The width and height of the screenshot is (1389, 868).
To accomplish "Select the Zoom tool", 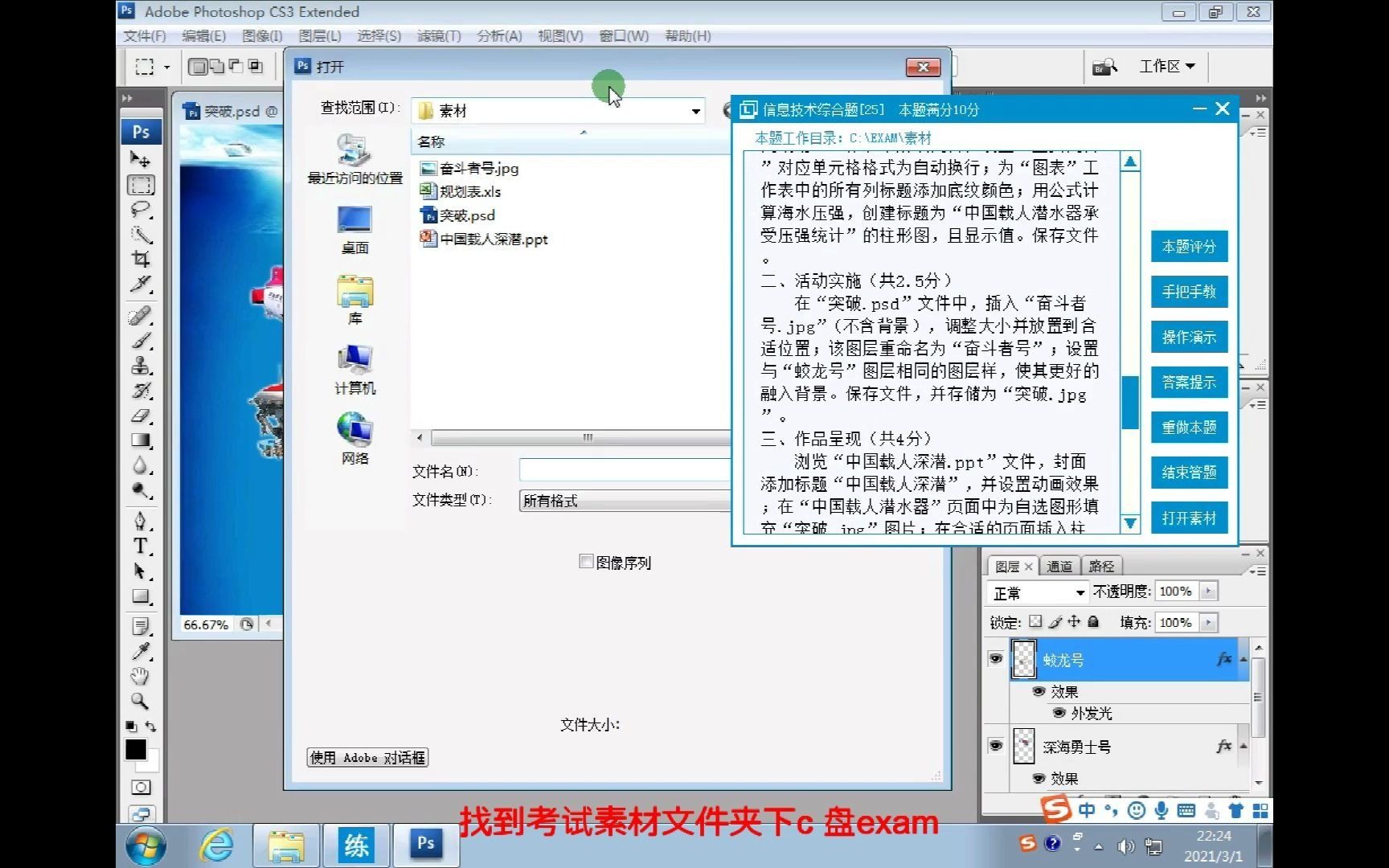I will (141, 701).
